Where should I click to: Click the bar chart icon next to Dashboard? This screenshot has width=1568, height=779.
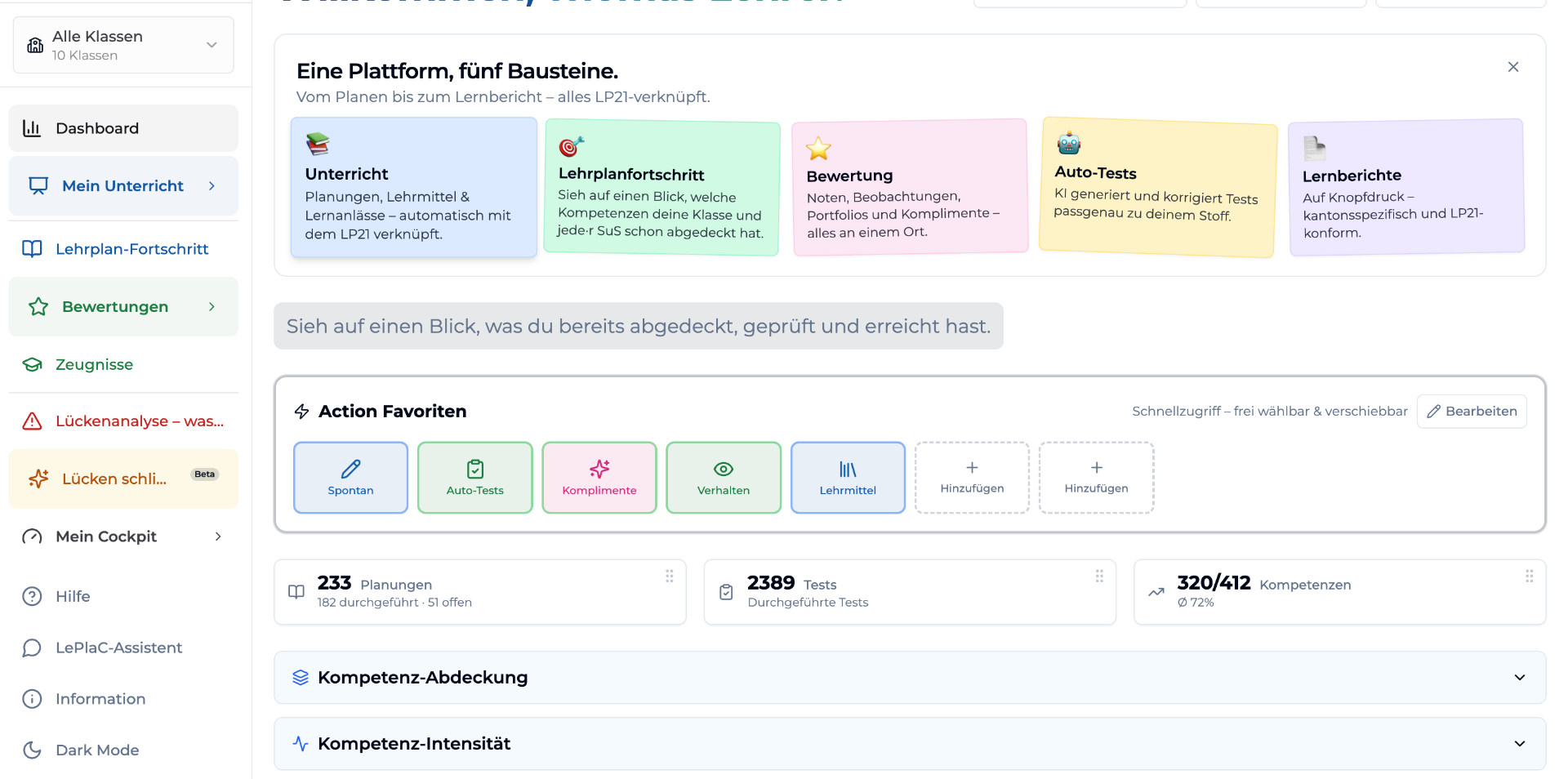pyautogui.click(x=32, y=128)
